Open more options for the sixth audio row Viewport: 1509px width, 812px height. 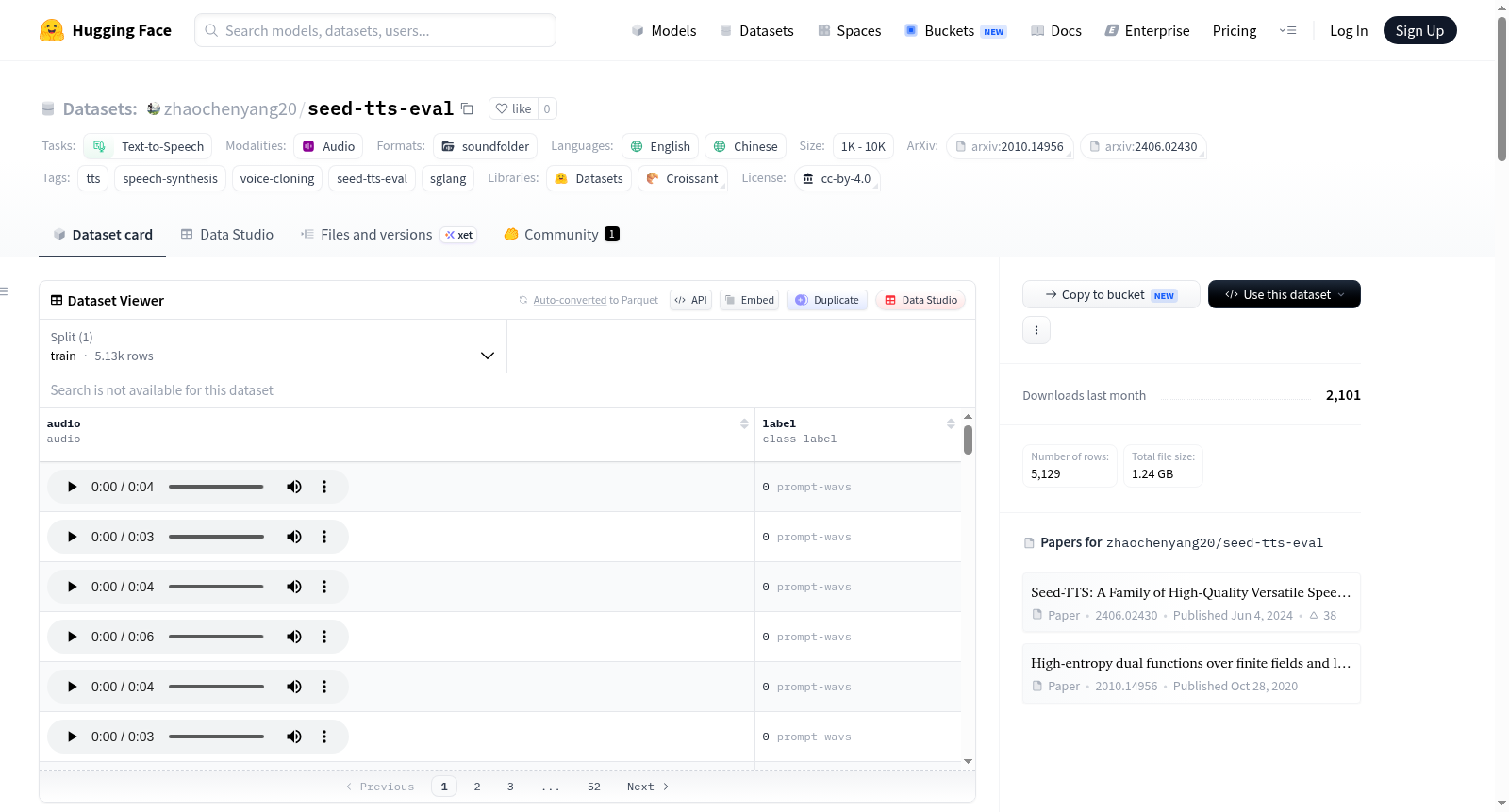(x=324, y=737)
